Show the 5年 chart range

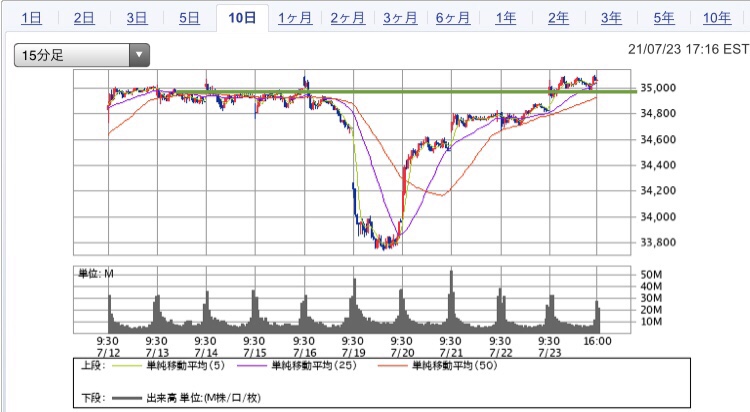[664, 18]
